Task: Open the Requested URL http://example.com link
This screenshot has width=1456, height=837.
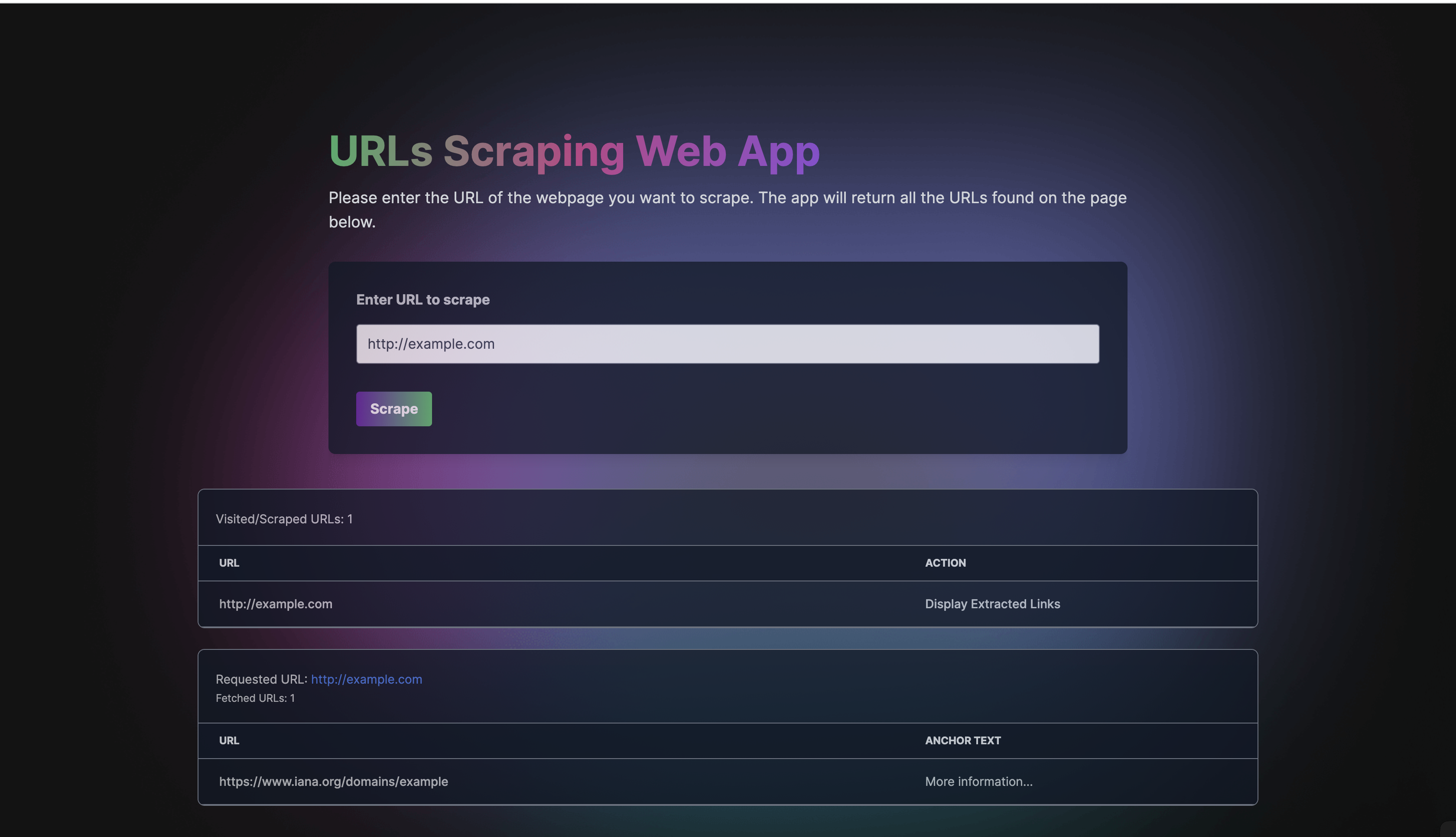Action: (366, 679)
